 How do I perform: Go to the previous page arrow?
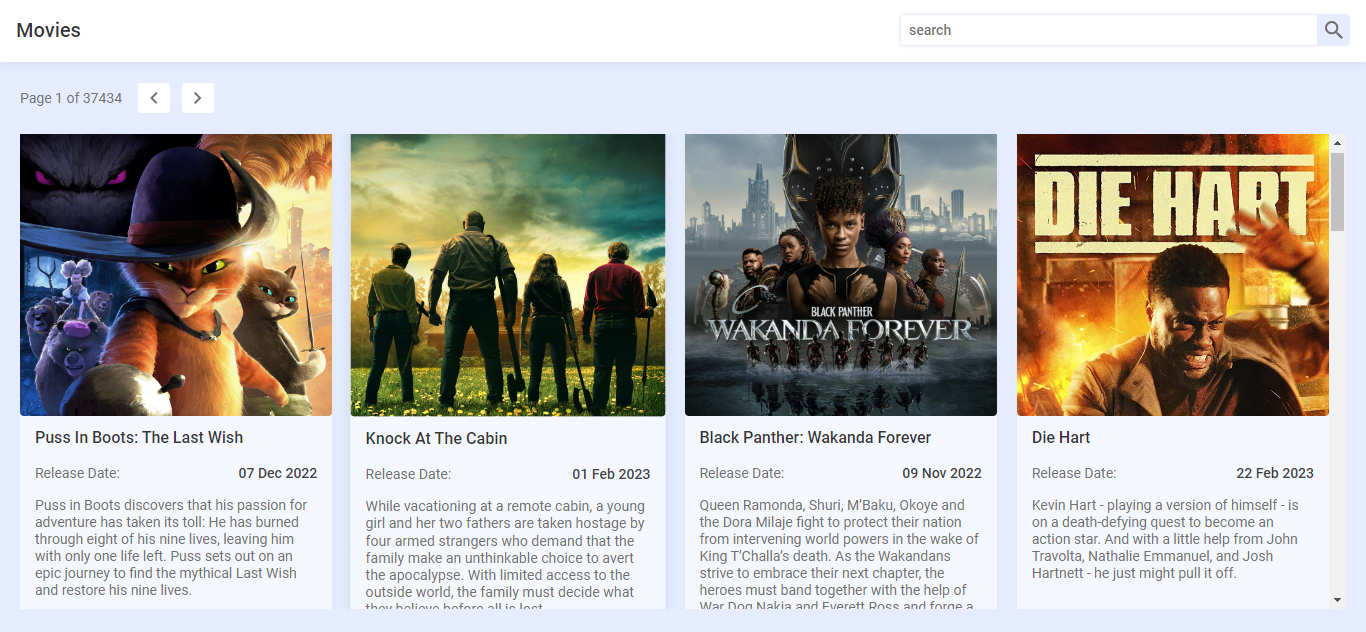point(154,98)
